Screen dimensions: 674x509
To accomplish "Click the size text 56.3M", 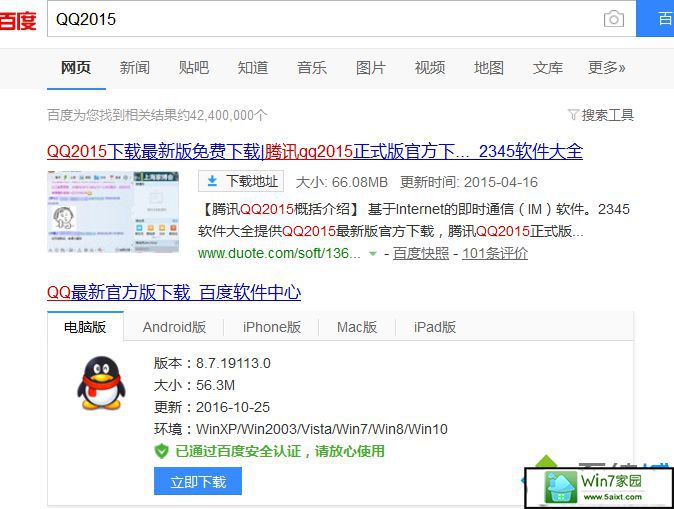I will pos(215,385).
